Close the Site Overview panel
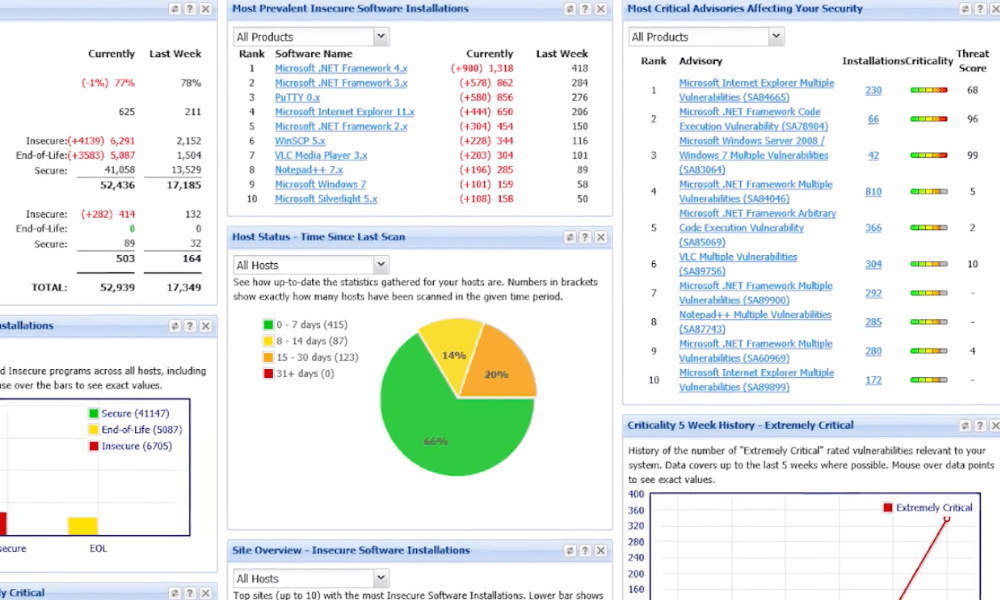Viewport: 1000px width, 600px height. [601, 551]
